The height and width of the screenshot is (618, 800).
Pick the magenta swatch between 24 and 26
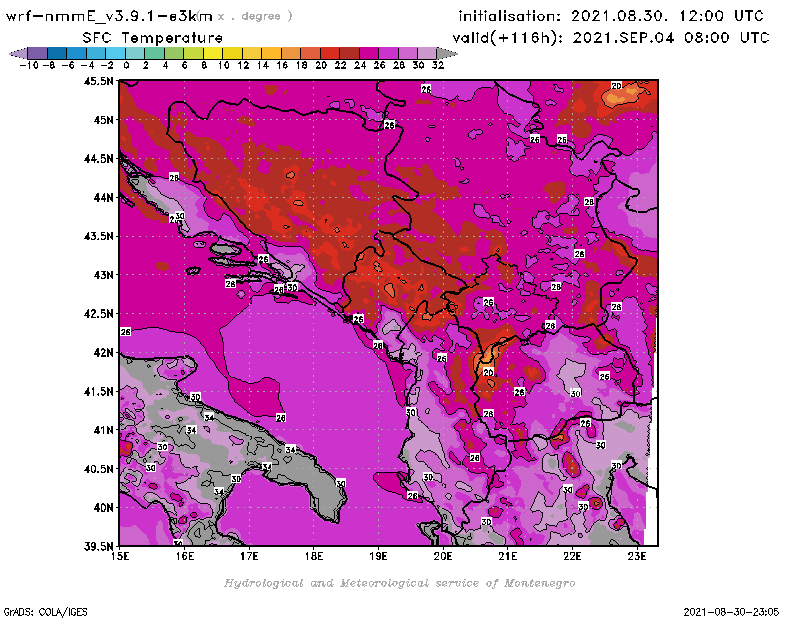pos(369,54)
